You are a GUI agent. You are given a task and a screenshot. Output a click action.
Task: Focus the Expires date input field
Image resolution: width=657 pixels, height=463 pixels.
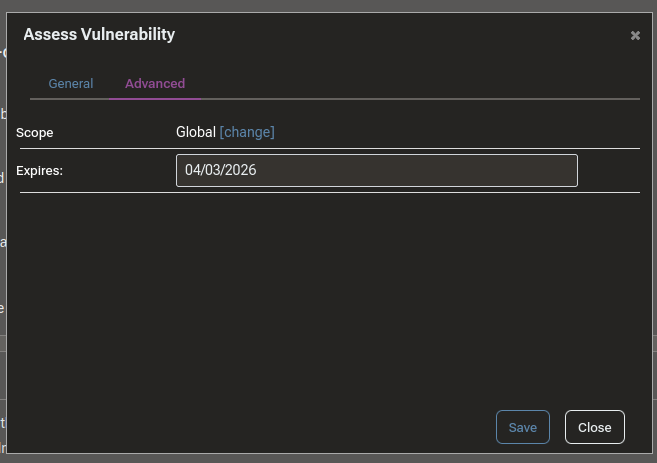click(376, 170)
